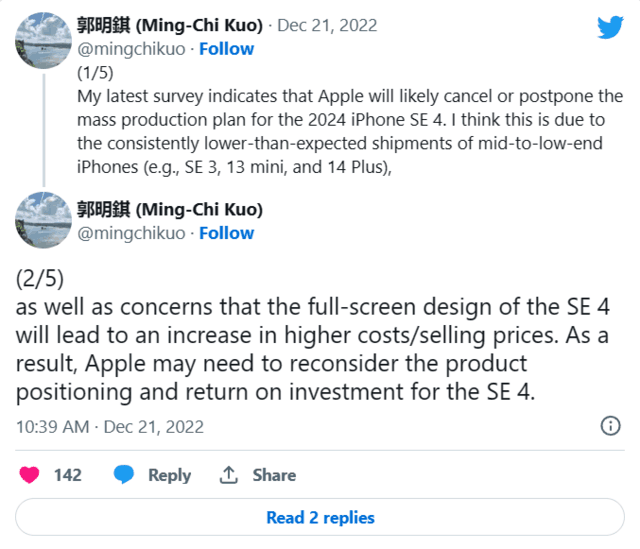Open the Read 2 replies button

(320, 518)
